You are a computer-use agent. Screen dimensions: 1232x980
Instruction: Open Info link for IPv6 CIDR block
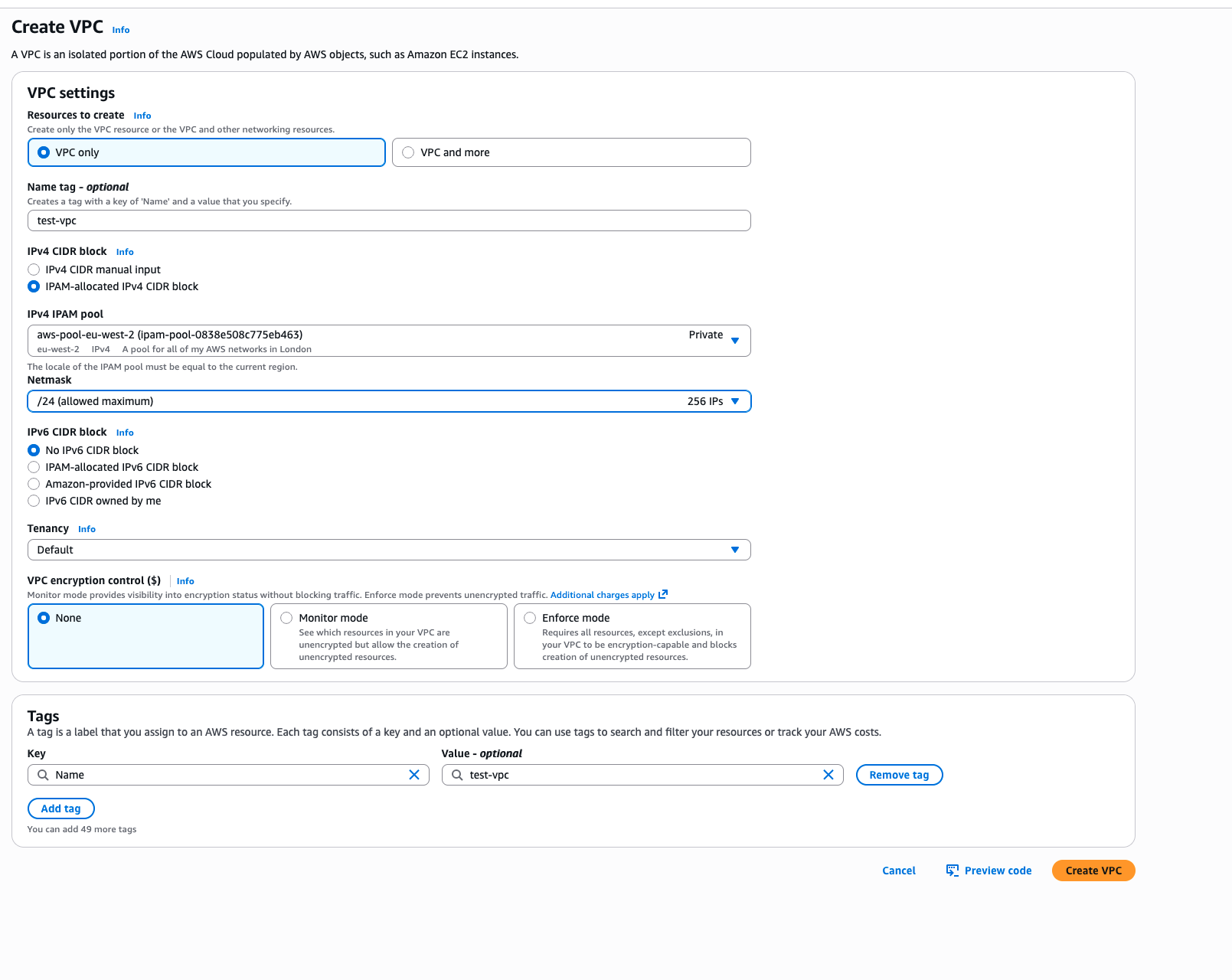(125, 433)
